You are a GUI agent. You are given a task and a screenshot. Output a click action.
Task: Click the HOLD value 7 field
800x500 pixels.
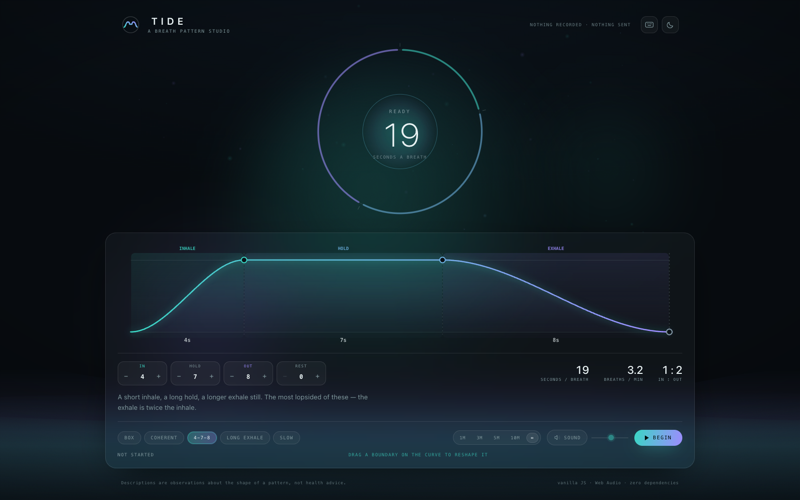pyautogui.click(x=195, y=377)
